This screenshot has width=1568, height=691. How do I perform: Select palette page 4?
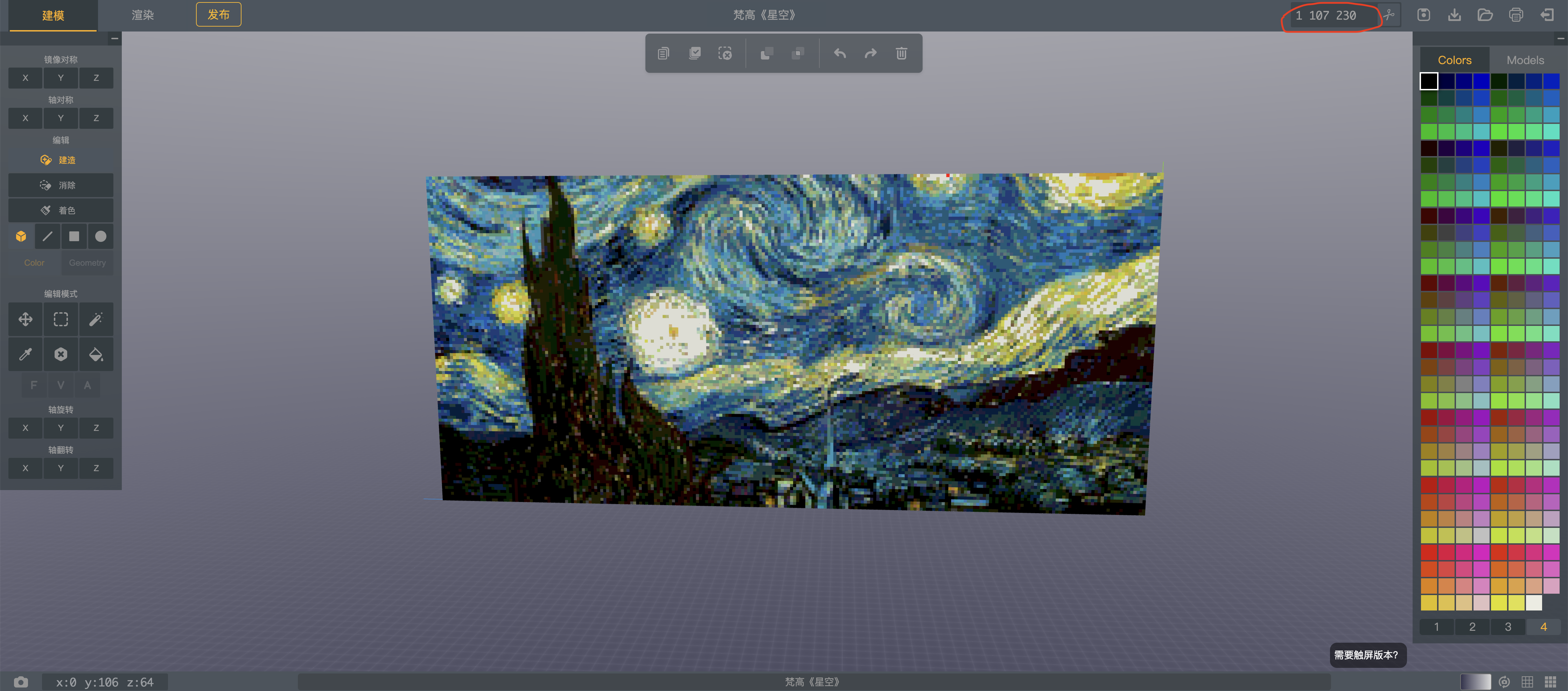1543,627
